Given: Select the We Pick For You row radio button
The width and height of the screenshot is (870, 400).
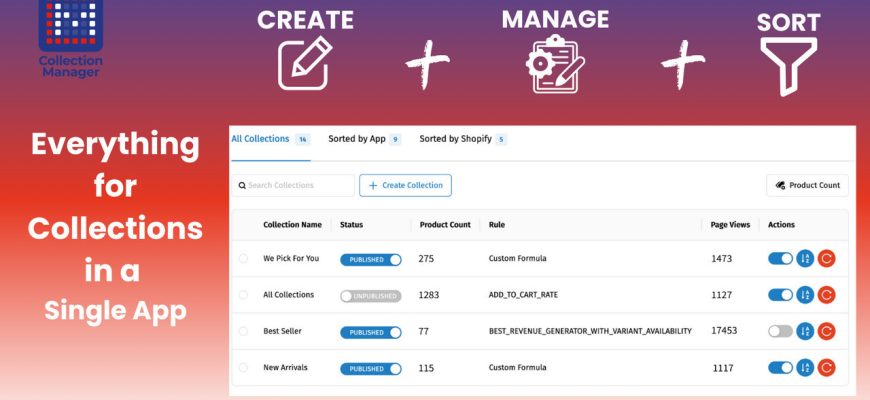Looking at the screenshot, I should [x=243, y=258].
